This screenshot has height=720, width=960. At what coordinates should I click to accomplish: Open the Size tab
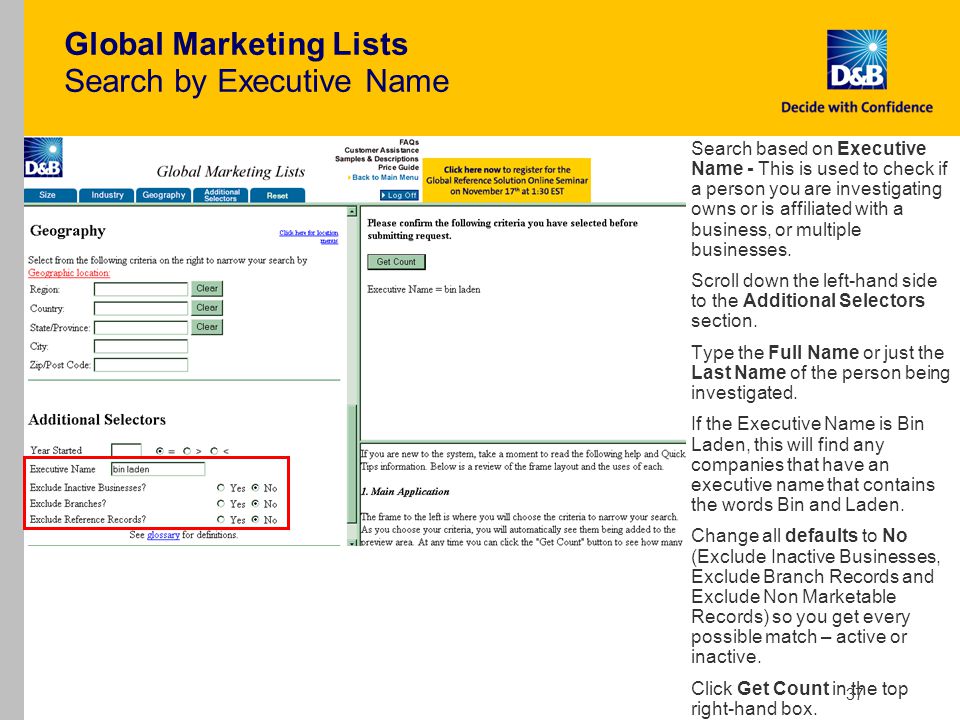50,195
